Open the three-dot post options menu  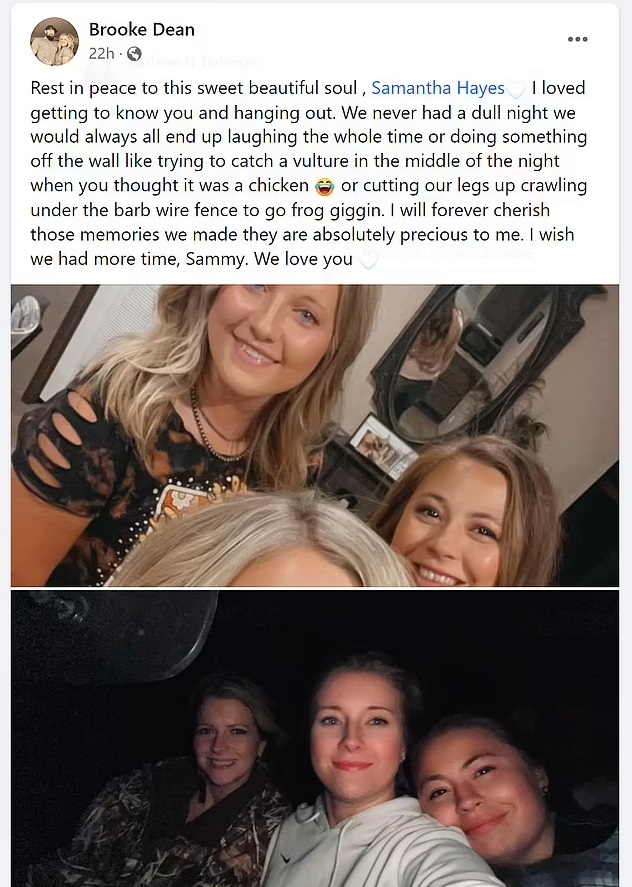coord(577,39)
